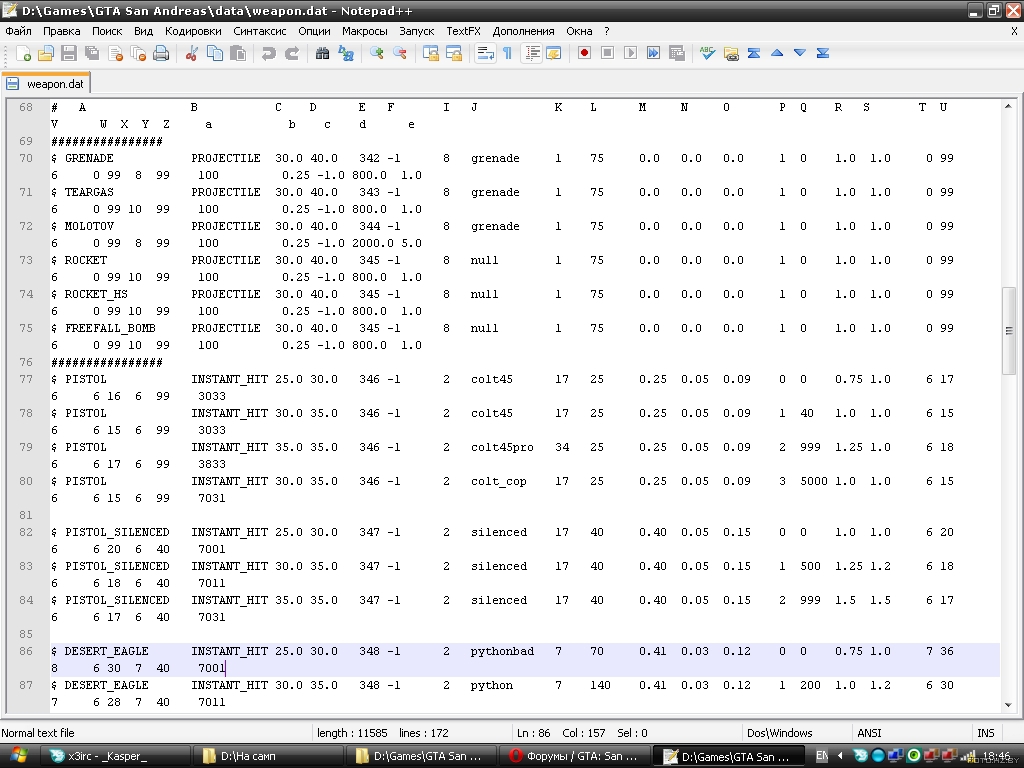This screenshot has width=1024, height=768.
Task: Open the Синтаксис menu
Action: (x=259, y=31)
